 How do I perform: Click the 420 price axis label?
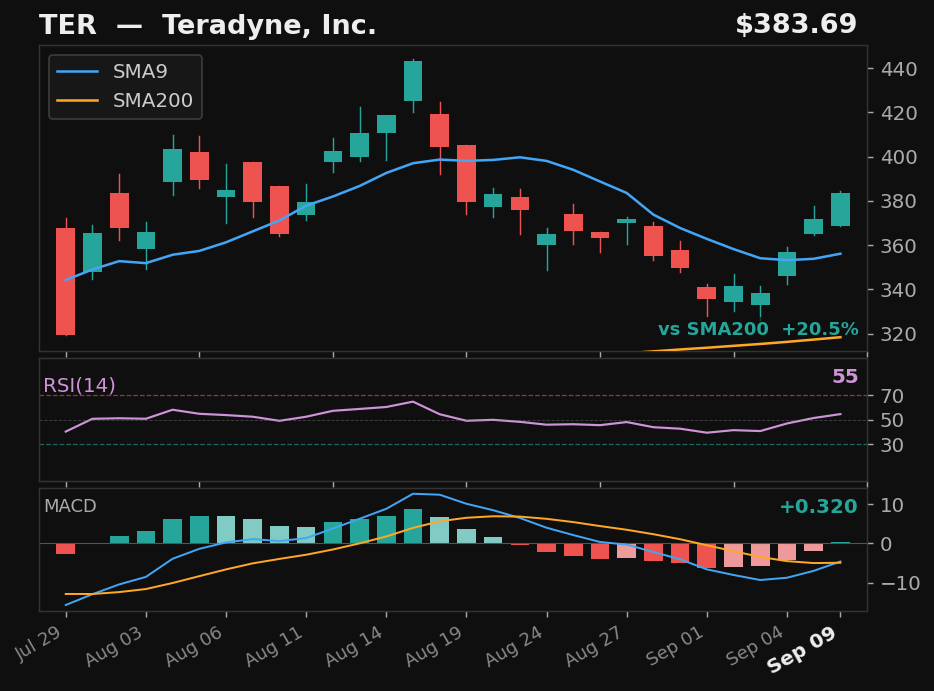click(x=899, y=113)
